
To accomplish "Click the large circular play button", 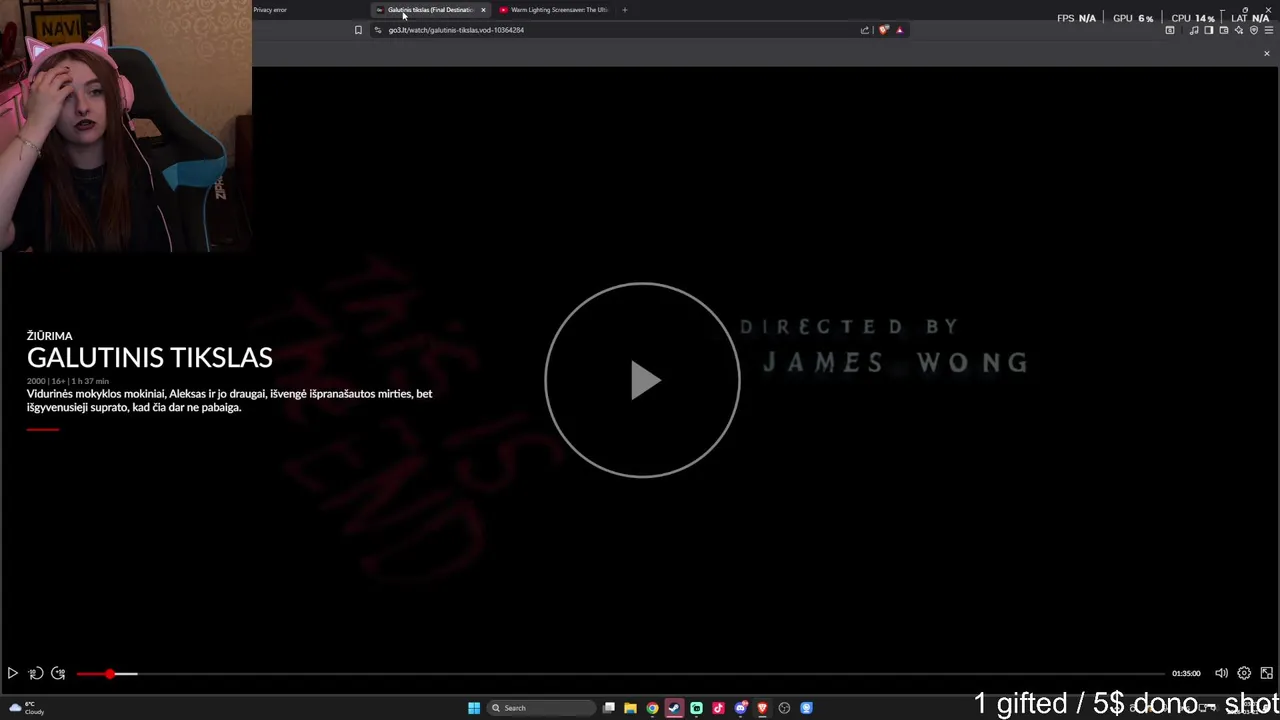I will (642, 380).
